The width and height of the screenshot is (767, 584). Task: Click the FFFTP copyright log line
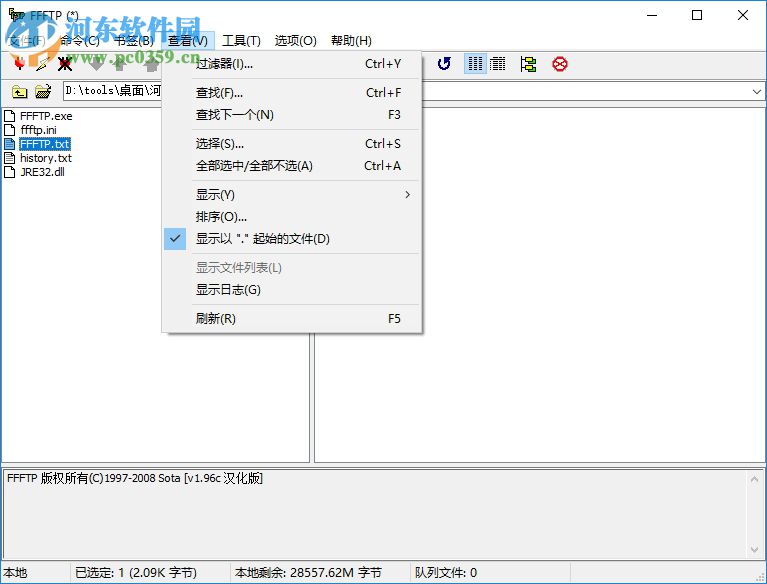(x=135, y=478)
